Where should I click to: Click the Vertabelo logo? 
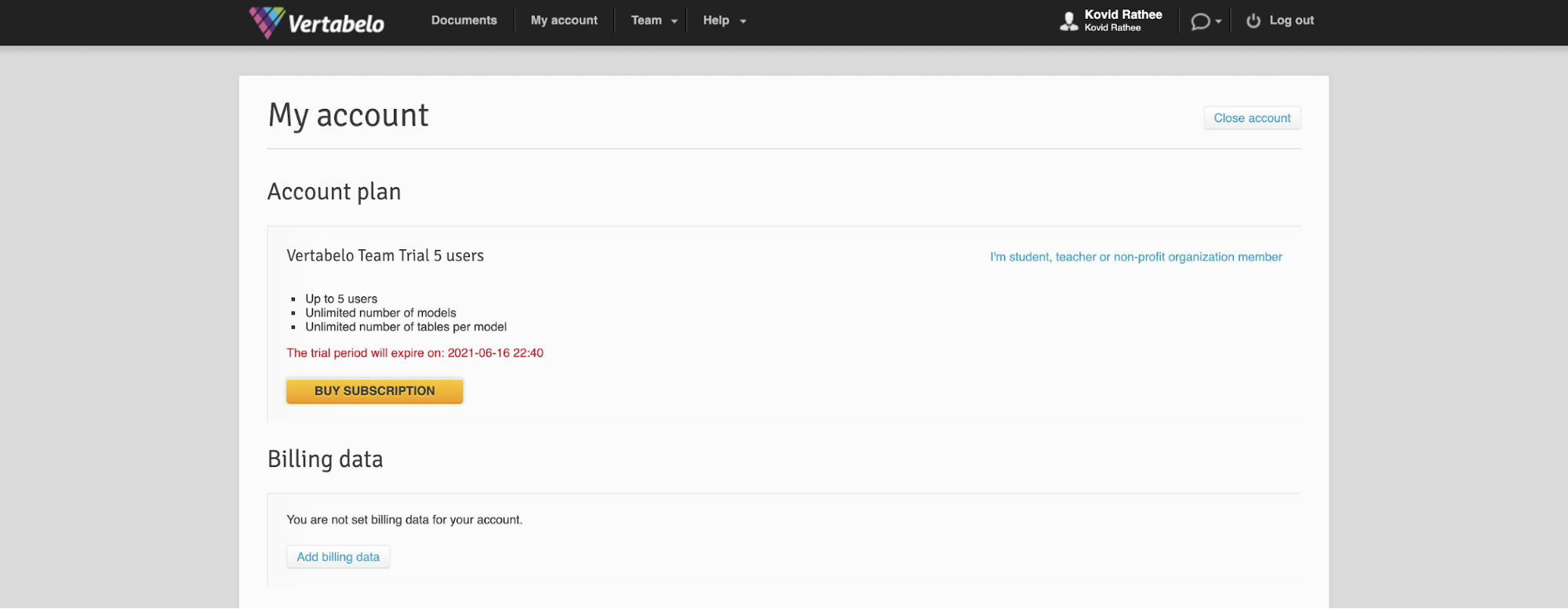[x=317, y=22]
